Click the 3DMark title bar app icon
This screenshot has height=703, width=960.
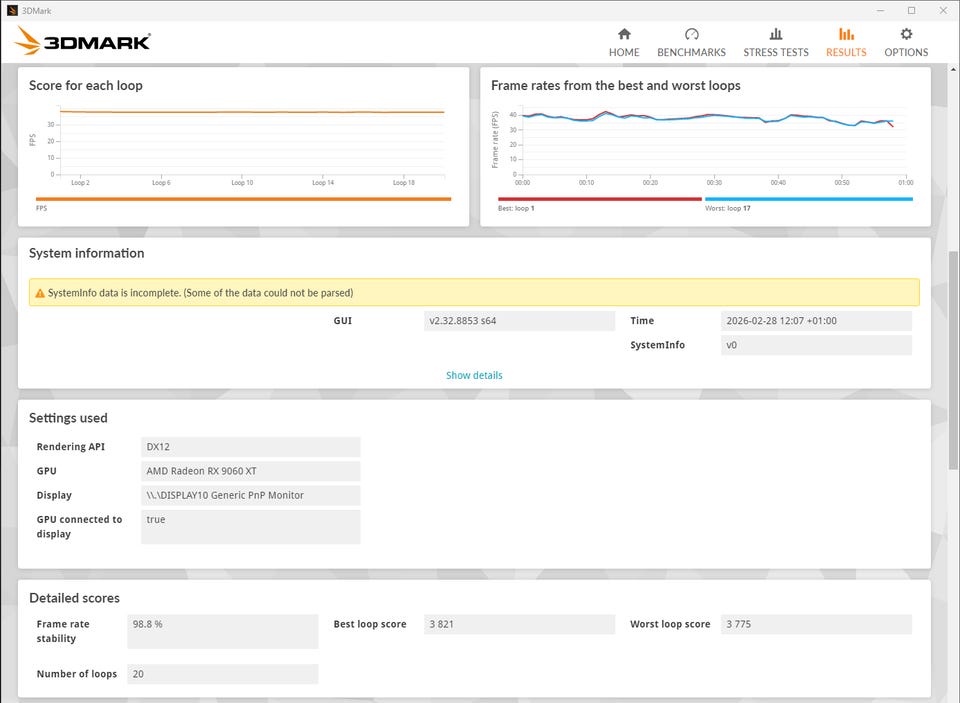coord(12,10)
